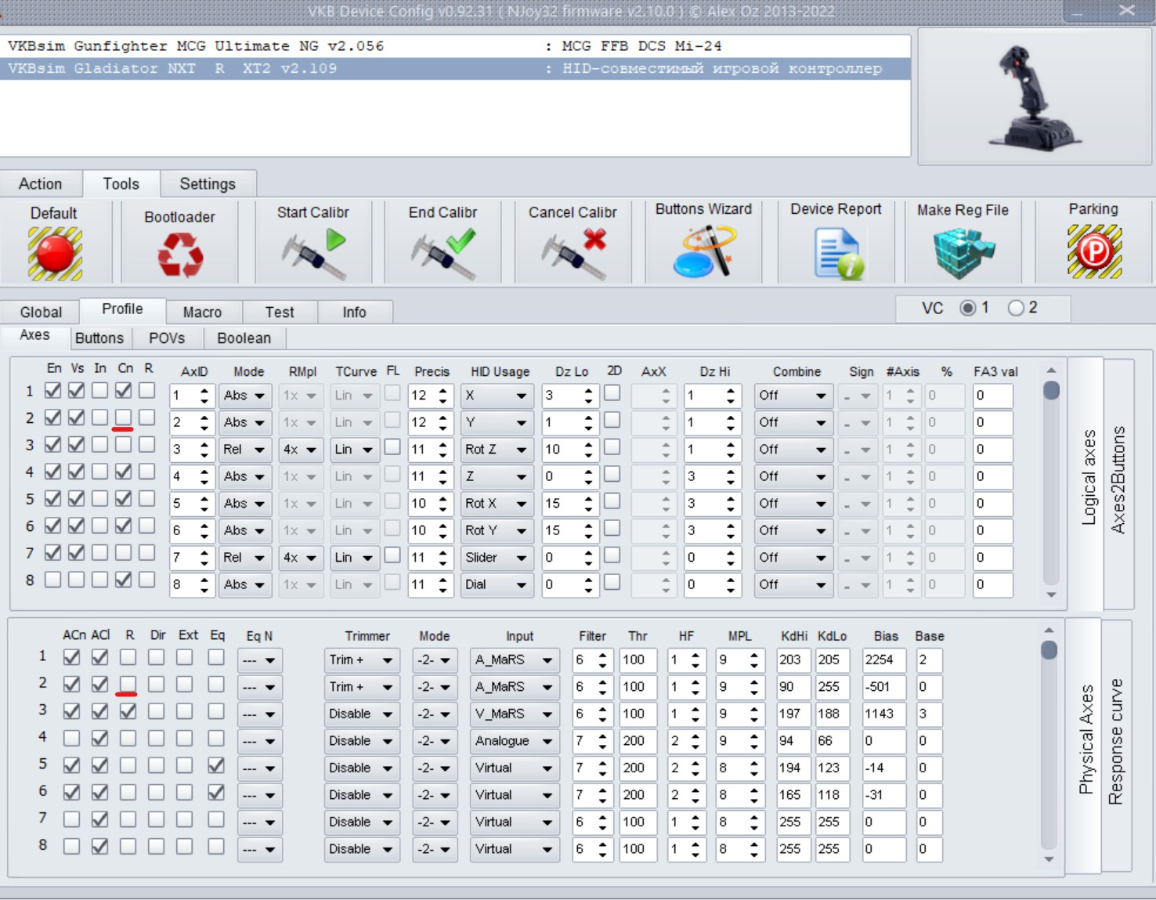This screenshot has width=1156, height=900.
Task: Select VKBsim Gladiator NXT device row
Action: [x=455, y=69]
